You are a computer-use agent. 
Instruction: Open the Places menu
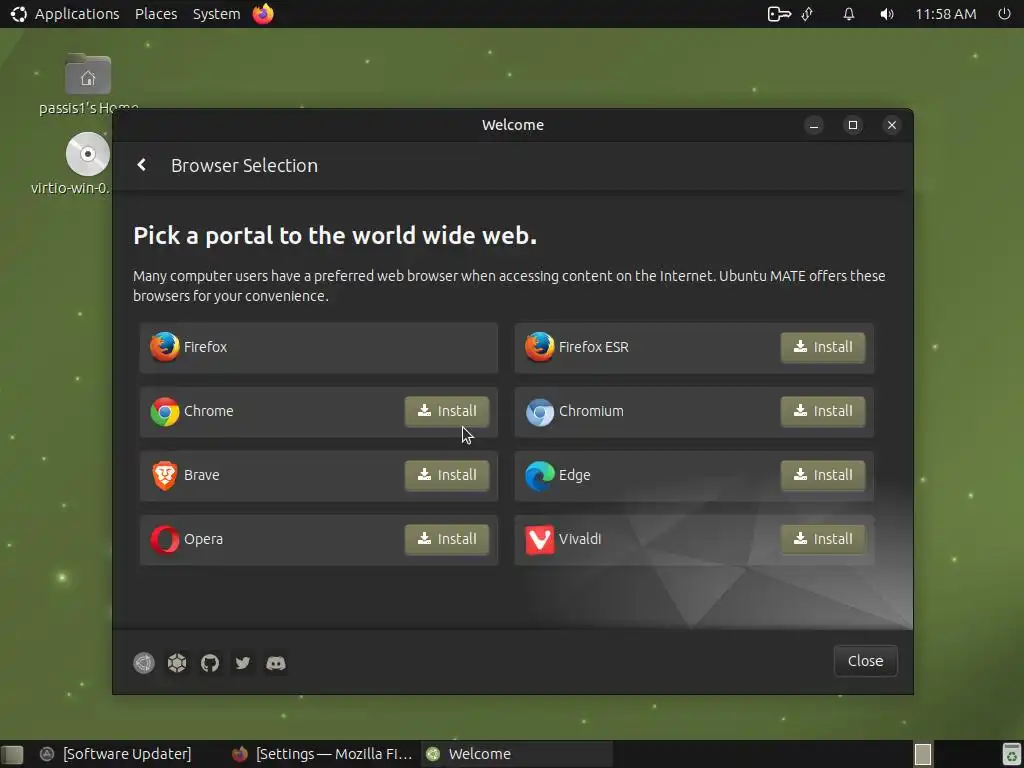pos(156,14)
